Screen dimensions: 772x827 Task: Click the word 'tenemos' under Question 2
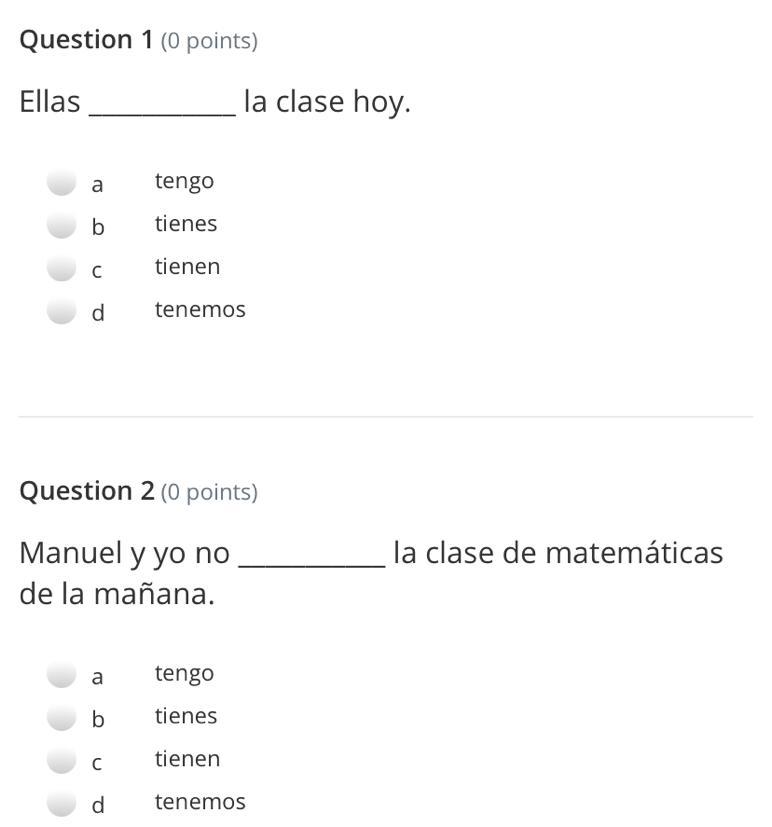point(200,802)
